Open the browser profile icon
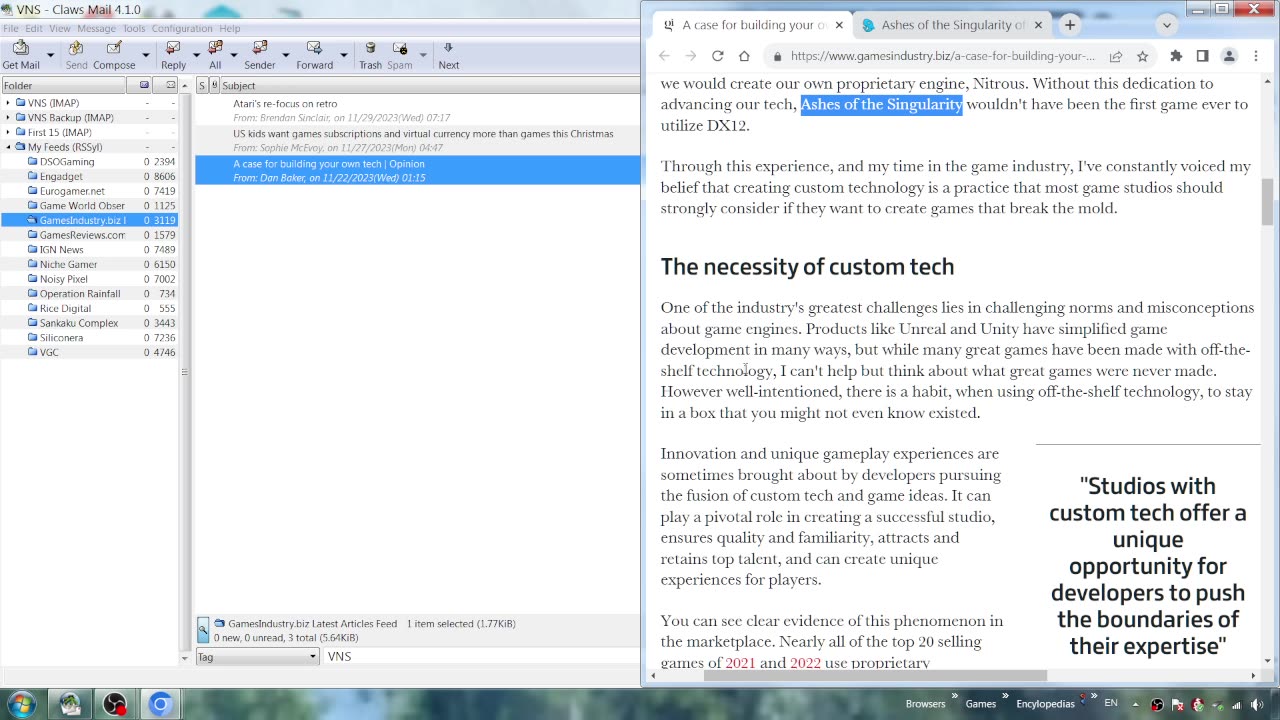Screen dimensions: 1280x720 click(x=1229, y=56)
